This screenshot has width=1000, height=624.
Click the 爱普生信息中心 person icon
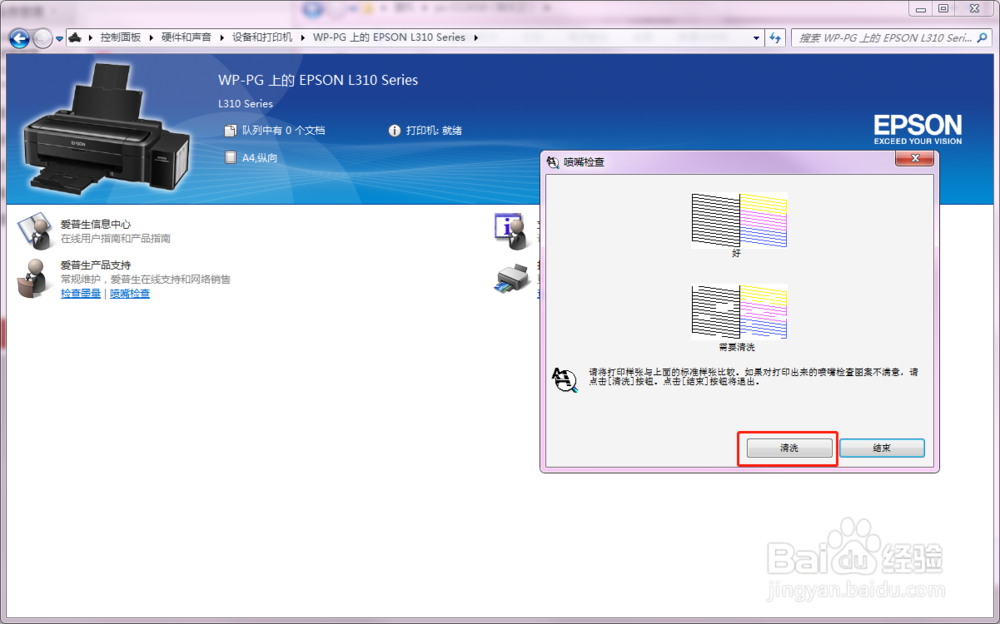[34, 230]
